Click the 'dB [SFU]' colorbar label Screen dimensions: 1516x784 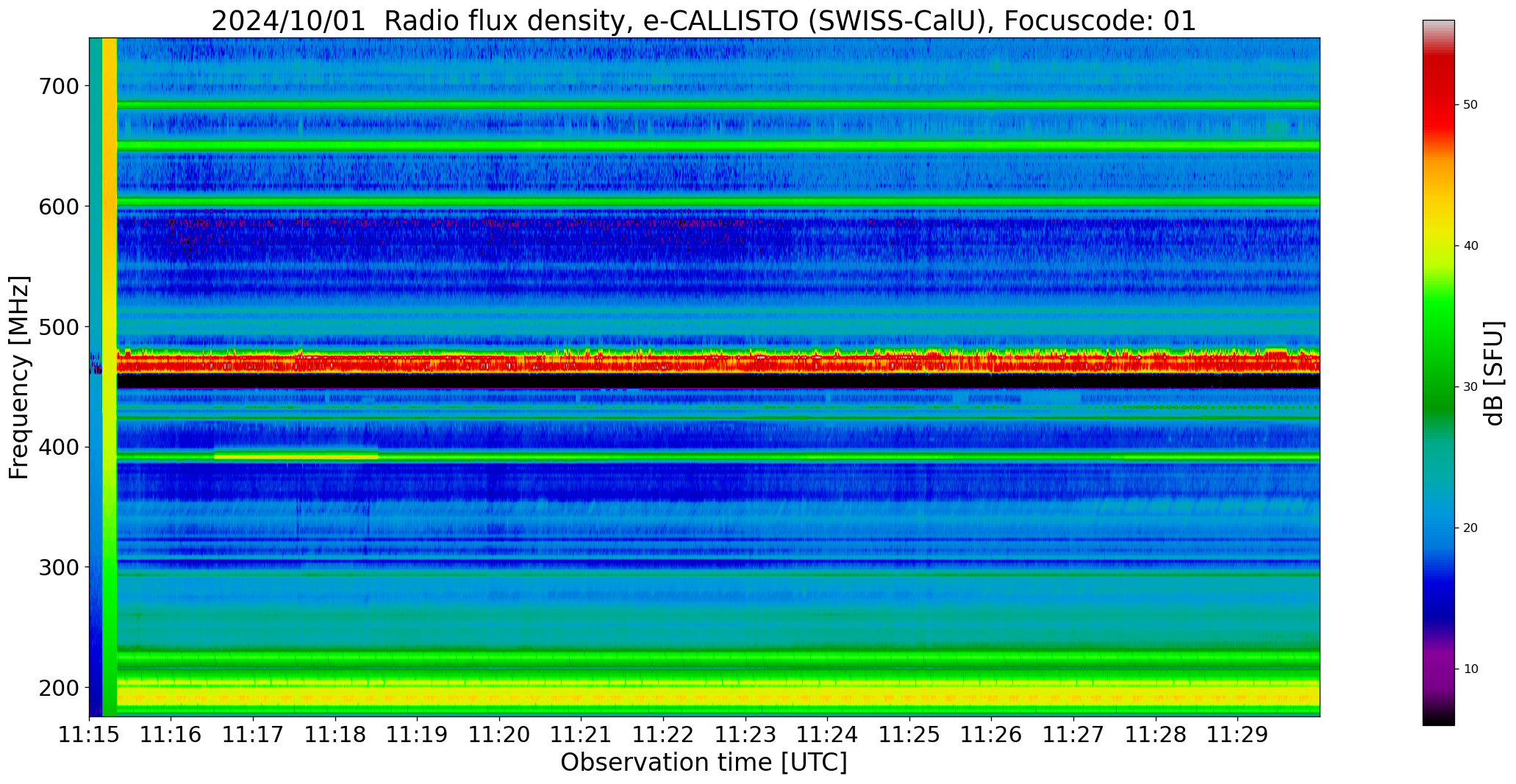pyautogui.click(x=1494, y=373)
